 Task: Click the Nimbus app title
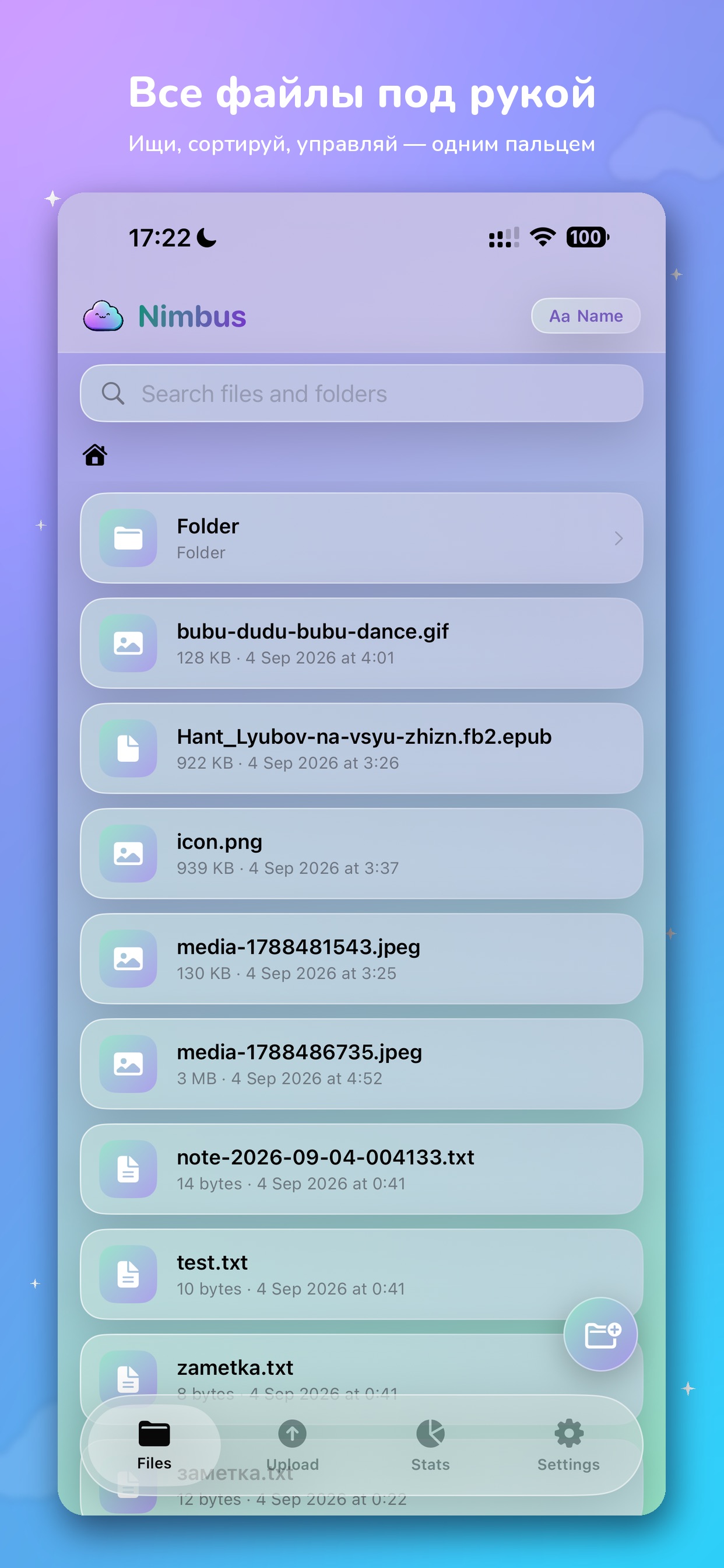pyautogui.click(x=192, y=317)
